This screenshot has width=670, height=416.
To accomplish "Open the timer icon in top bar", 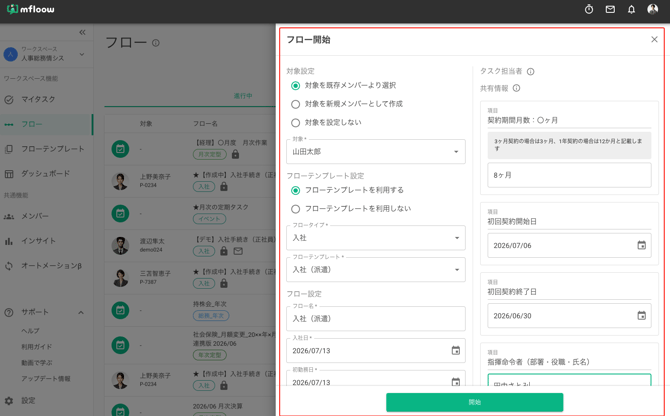I will pos(589,9).
